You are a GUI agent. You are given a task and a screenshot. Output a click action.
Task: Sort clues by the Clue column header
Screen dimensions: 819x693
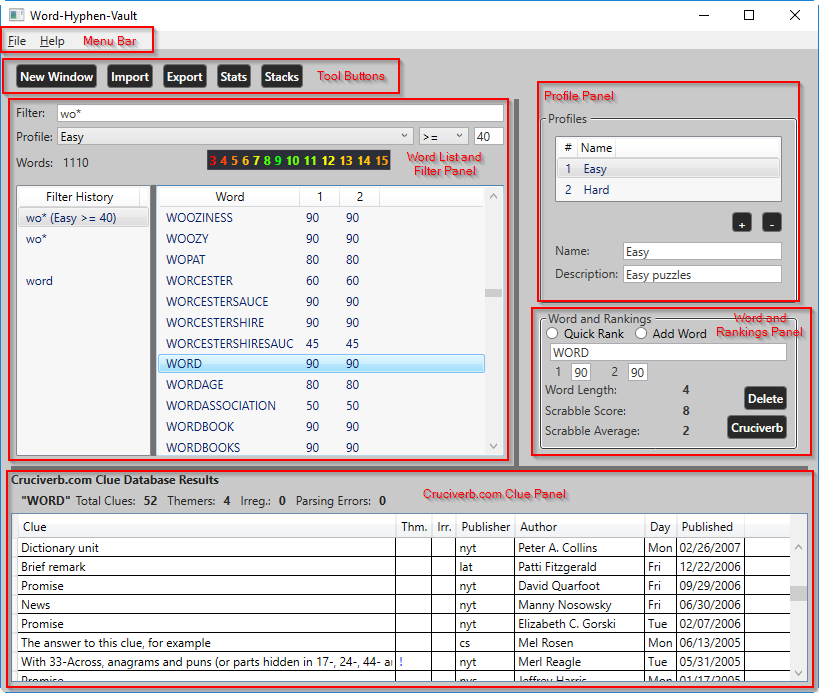pos(207,527)
